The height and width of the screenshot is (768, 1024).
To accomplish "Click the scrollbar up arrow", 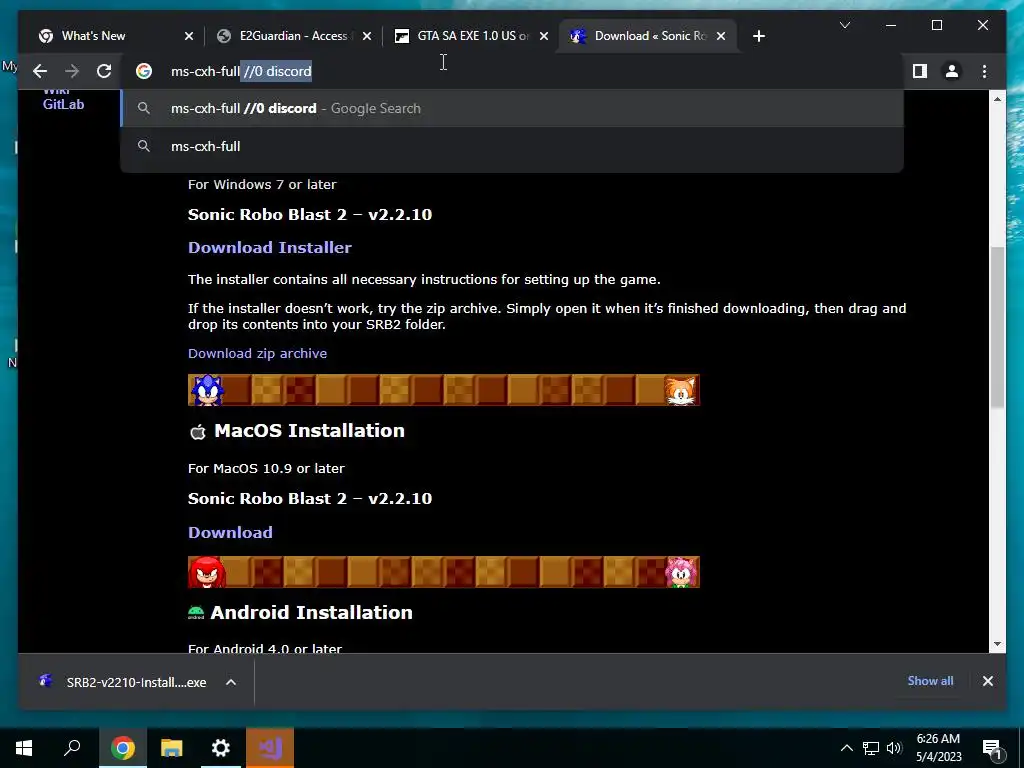I will click(997, 99).
